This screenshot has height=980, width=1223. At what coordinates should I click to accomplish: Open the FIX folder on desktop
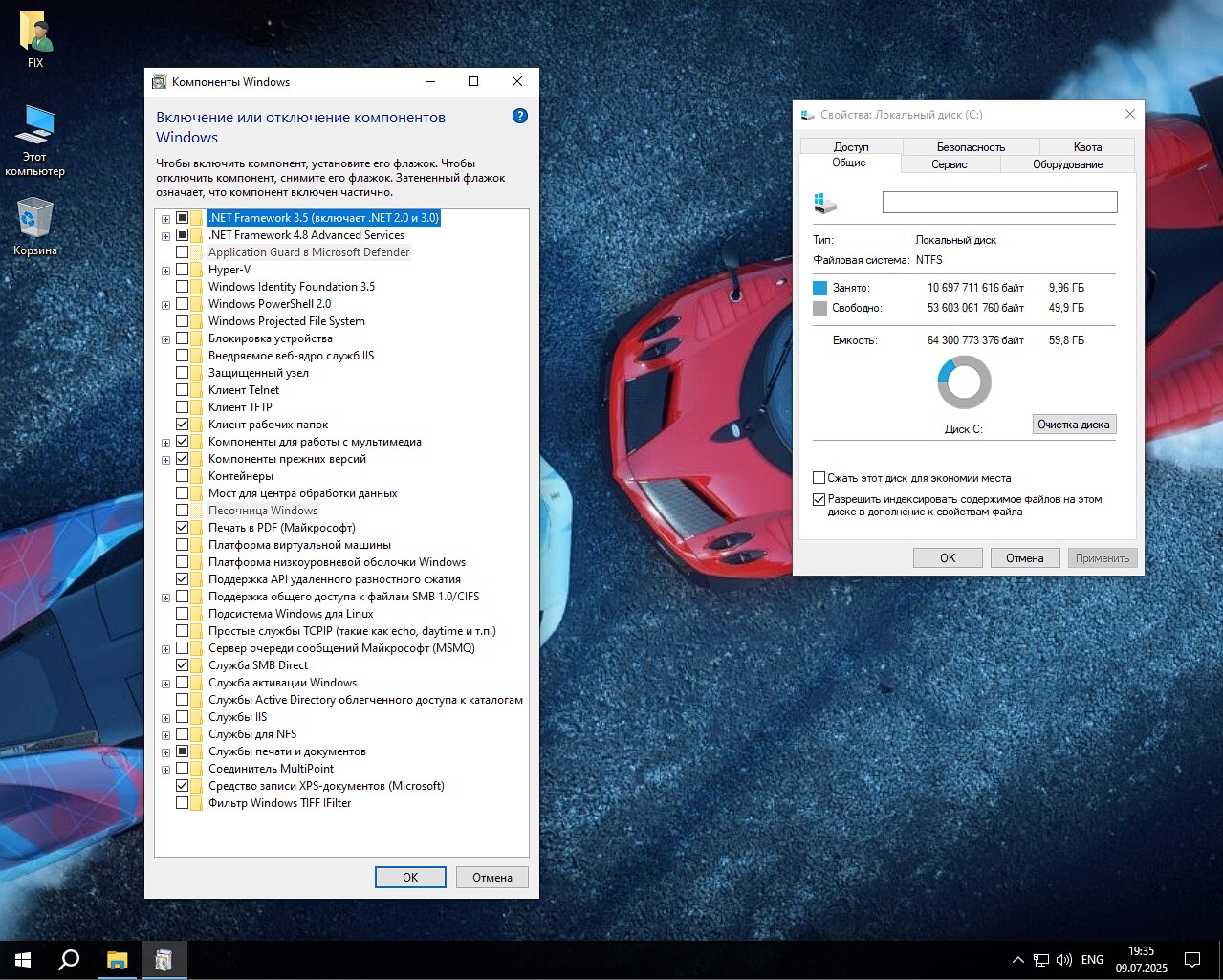coord(35,33)
